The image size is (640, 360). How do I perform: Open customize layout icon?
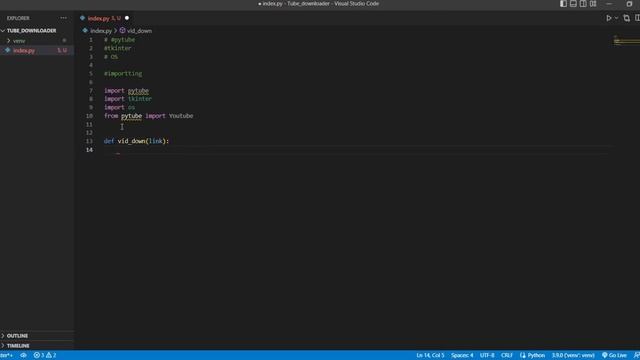[x=593, y=4]
